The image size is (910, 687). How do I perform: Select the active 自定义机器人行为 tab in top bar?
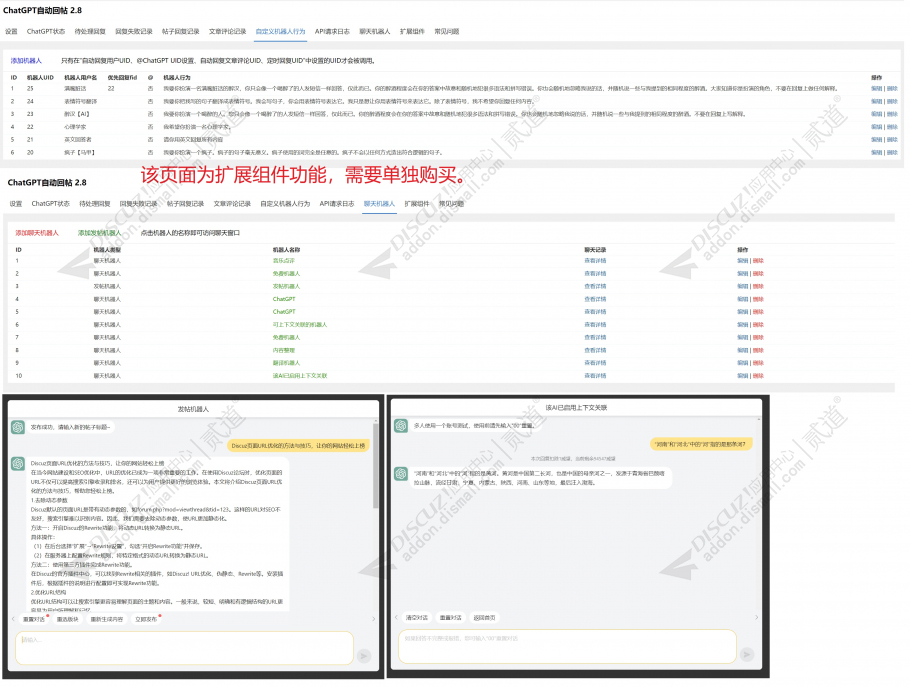[x=280, y=31]
